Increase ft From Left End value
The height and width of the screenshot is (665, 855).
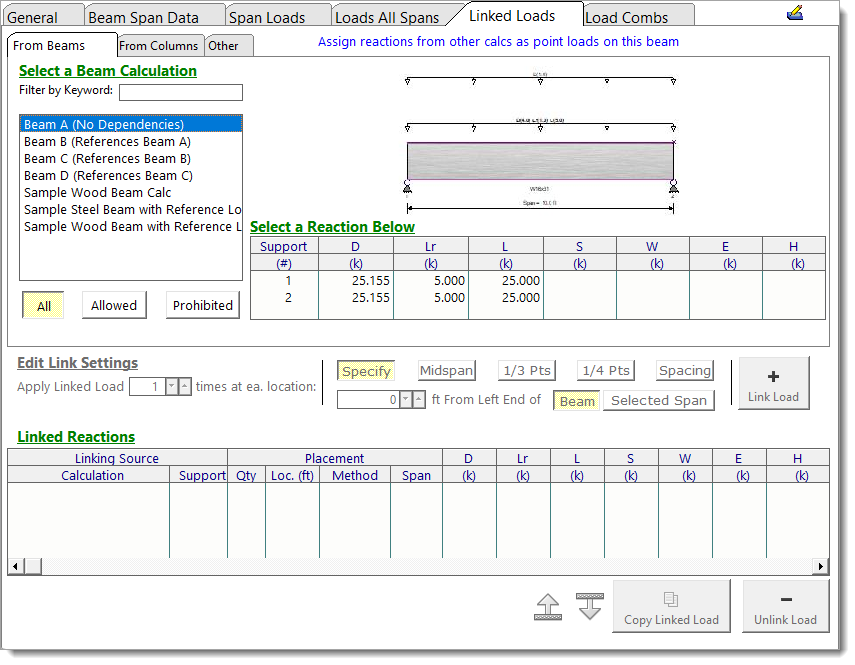tap(419, 400)
